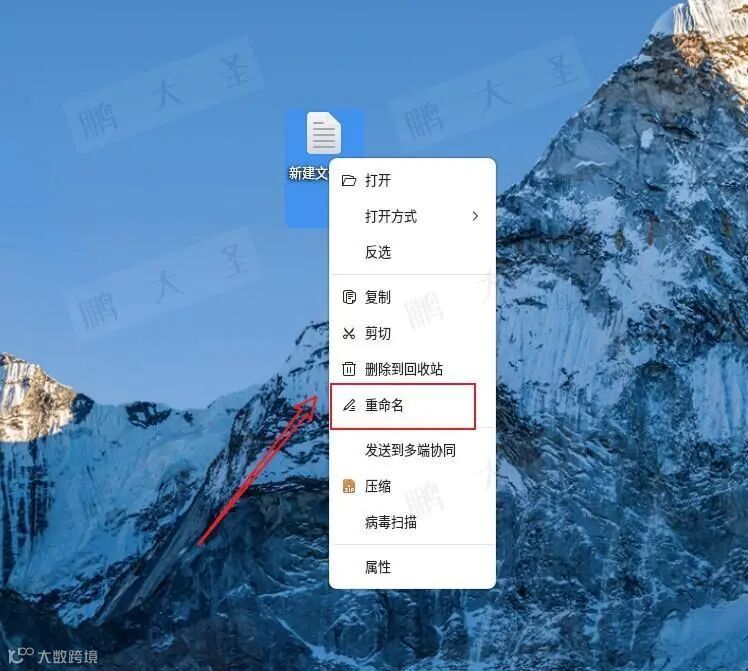Choose the 重命名 text label
This screenshot has width=748, height=671.
click(384, 405)
